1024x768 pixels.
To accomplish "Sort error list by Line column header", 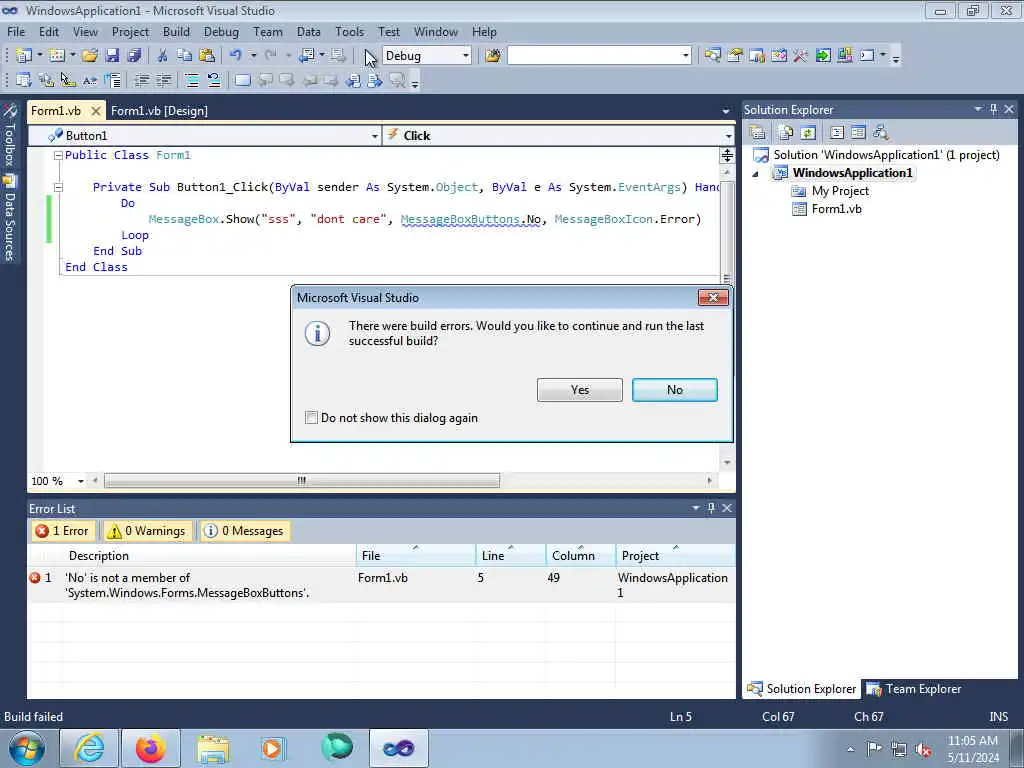I will 511,556.
